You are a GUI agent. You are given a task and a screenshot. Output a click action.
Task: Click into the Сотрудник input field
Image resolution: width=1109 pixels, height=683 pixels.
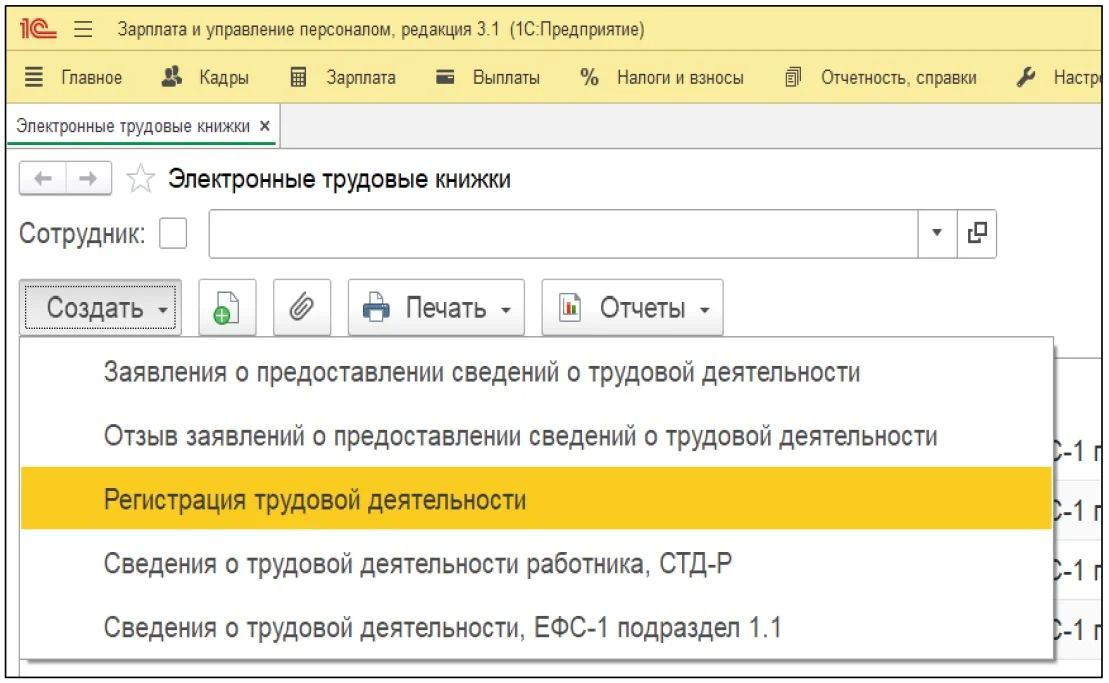560,235
